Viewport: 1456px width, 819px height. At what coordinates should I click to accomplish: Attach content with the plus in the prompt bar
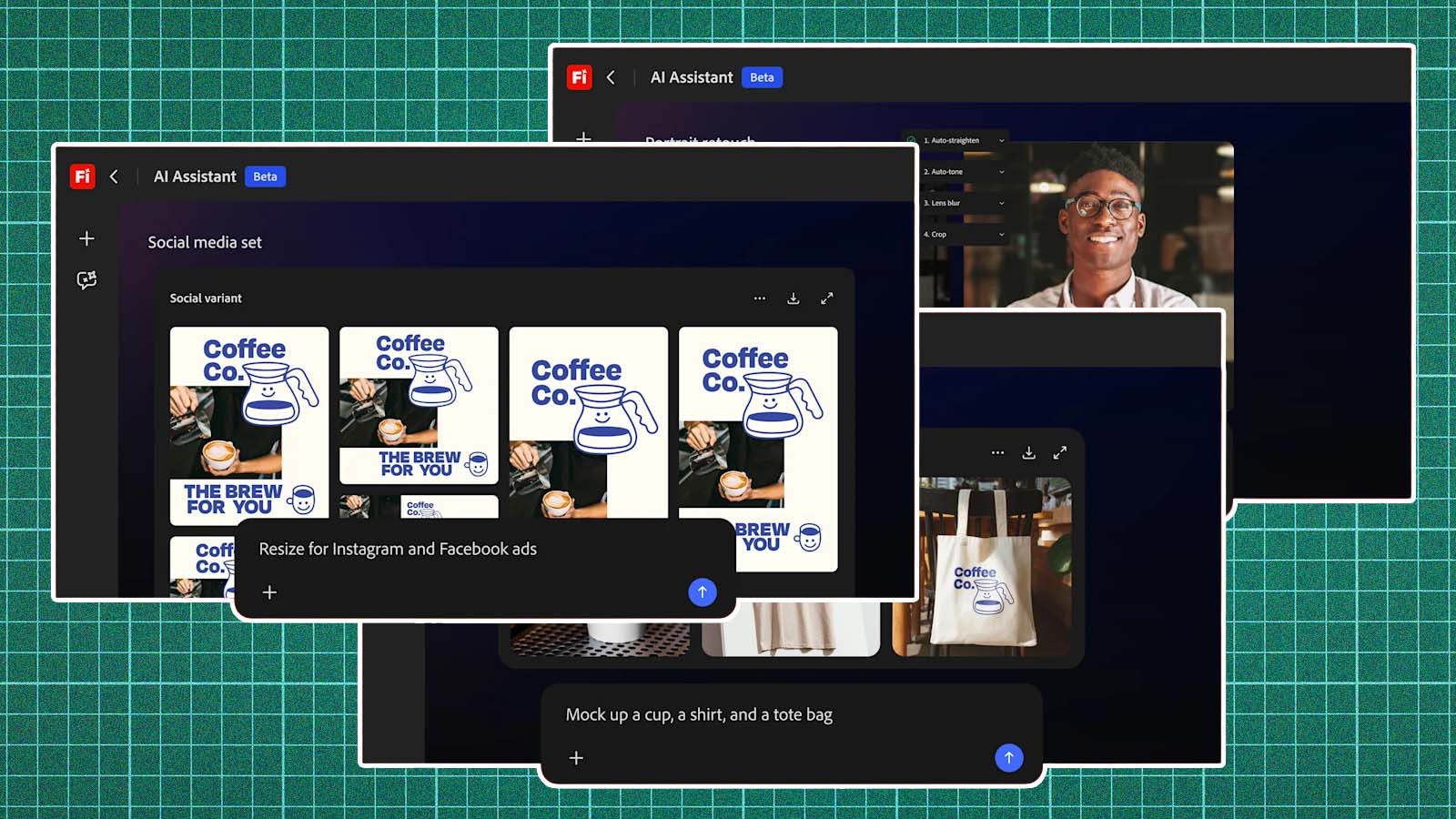click(269, 591)
